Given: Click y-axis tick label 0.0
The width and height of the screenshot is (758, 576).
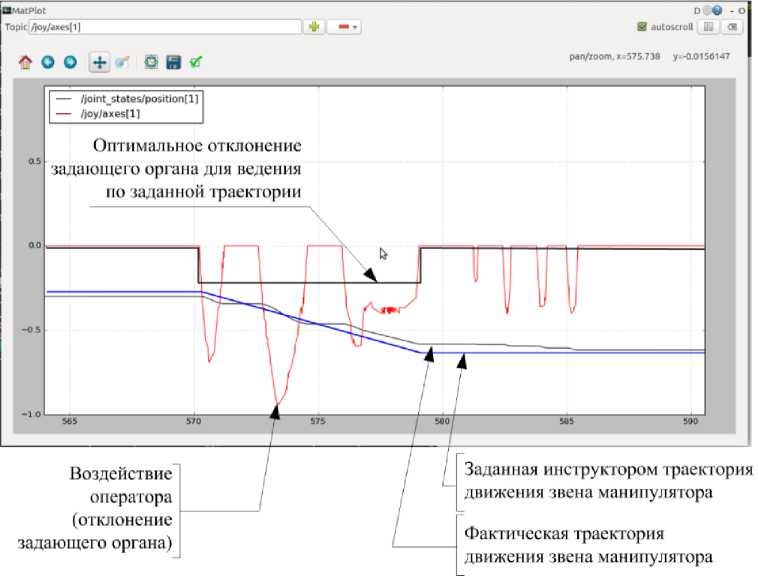Looking at the screenshot, I should [x=35, y=245].
